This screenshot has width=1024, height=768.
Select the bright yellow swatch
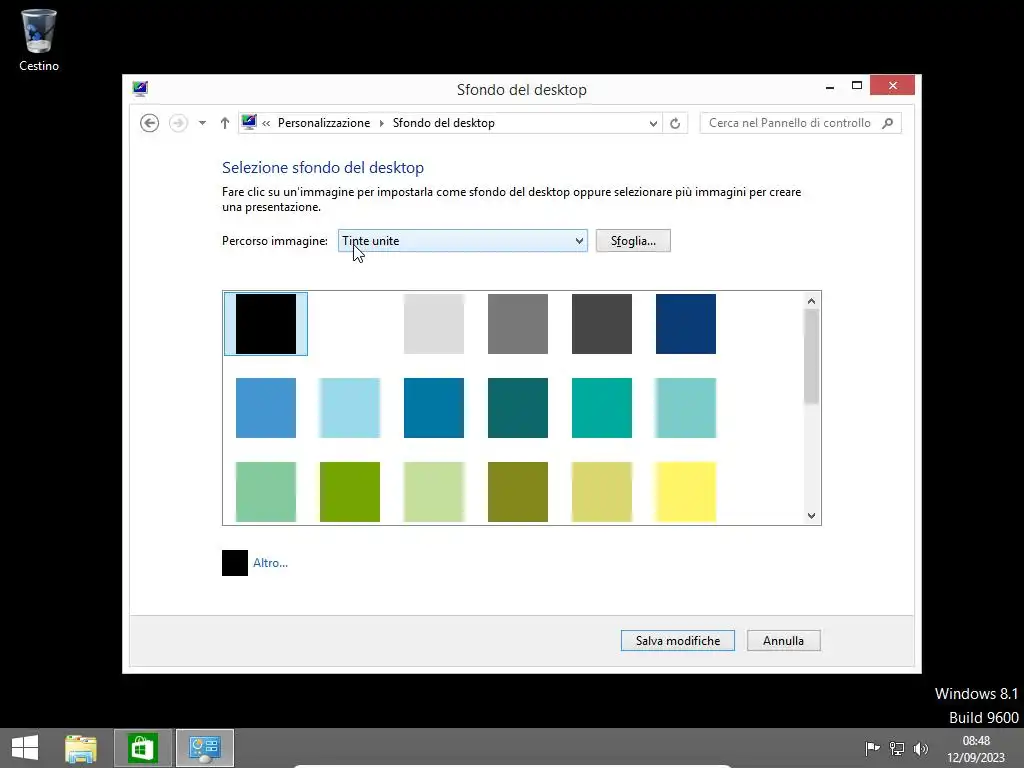[x=686, y=492]
